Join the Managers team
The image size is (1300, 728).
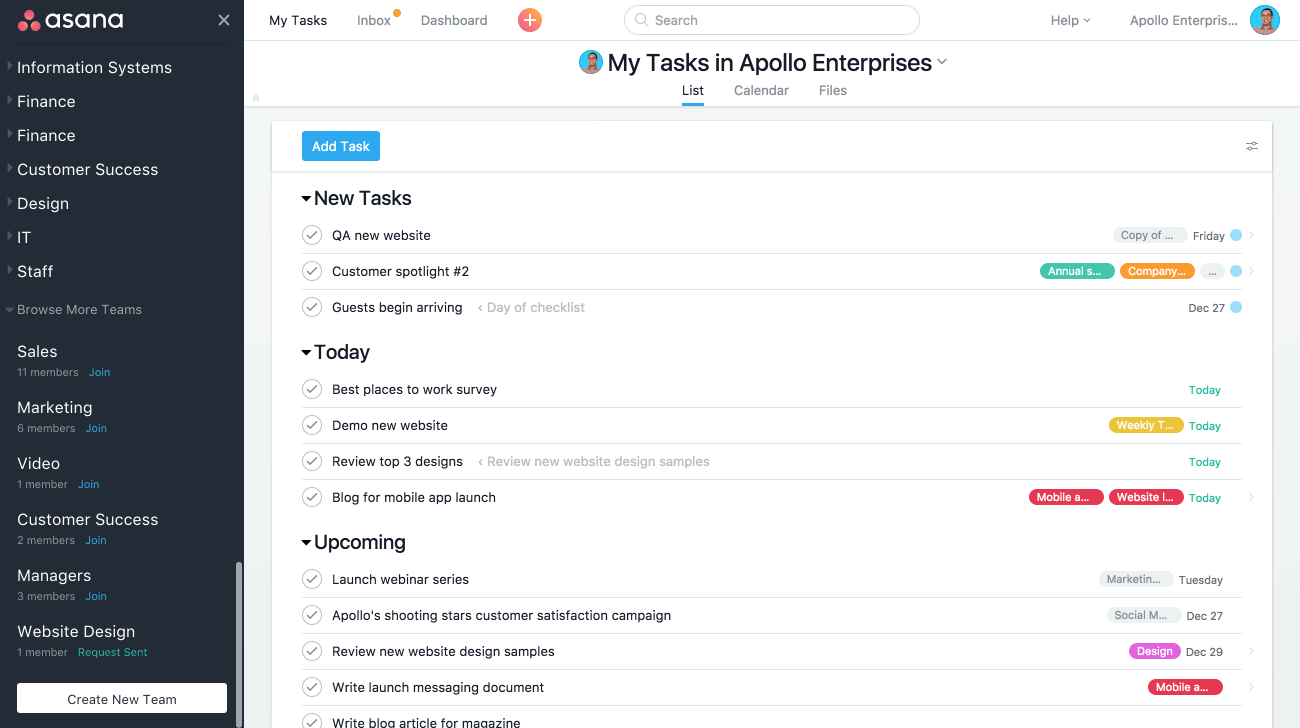[96, 596]
